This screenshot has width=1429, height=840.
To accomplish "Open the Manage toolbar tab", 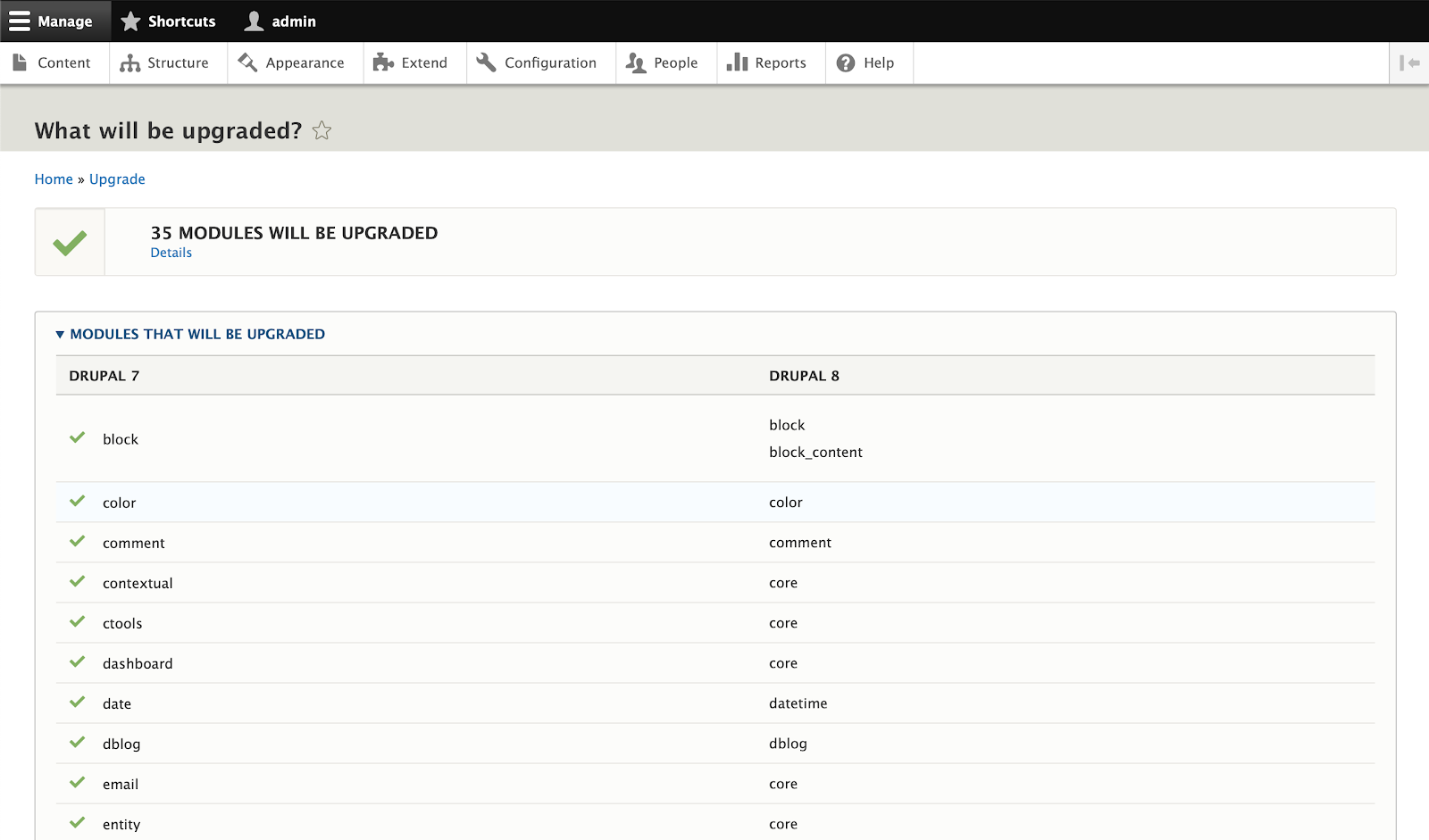I will tap(55, 21).
